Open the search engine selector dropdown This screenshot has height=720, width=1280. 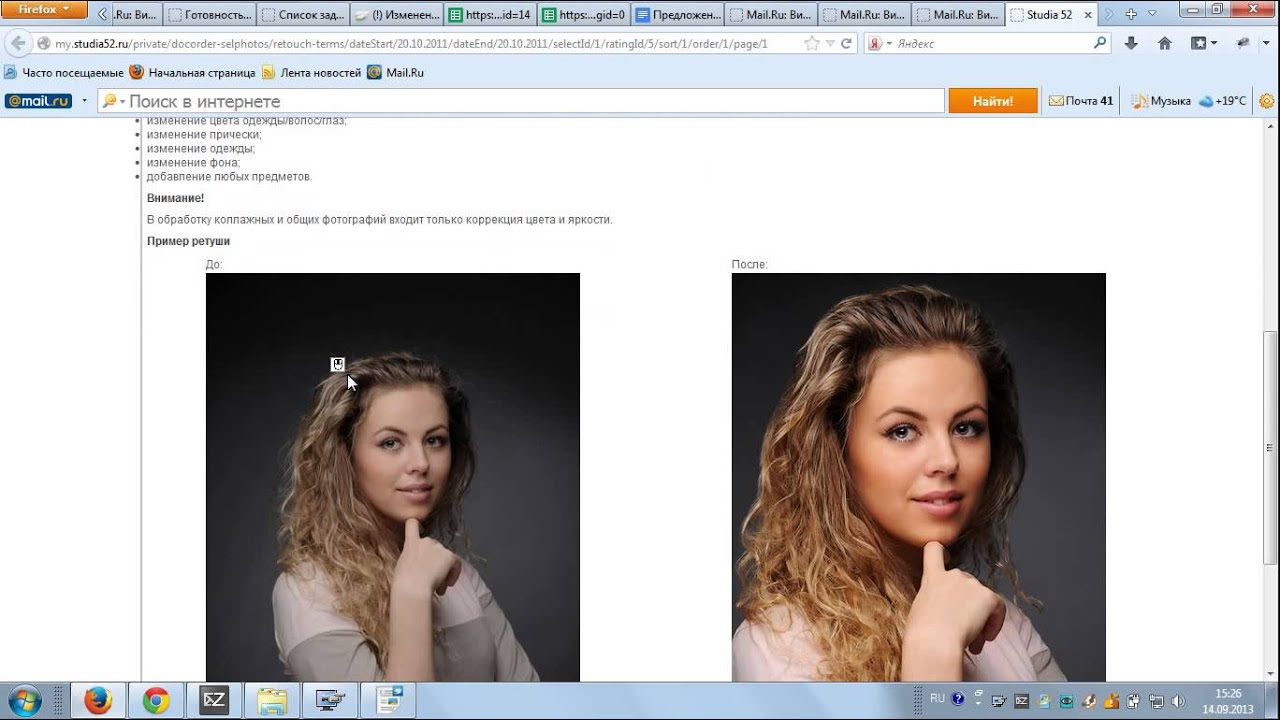(880, 44)
